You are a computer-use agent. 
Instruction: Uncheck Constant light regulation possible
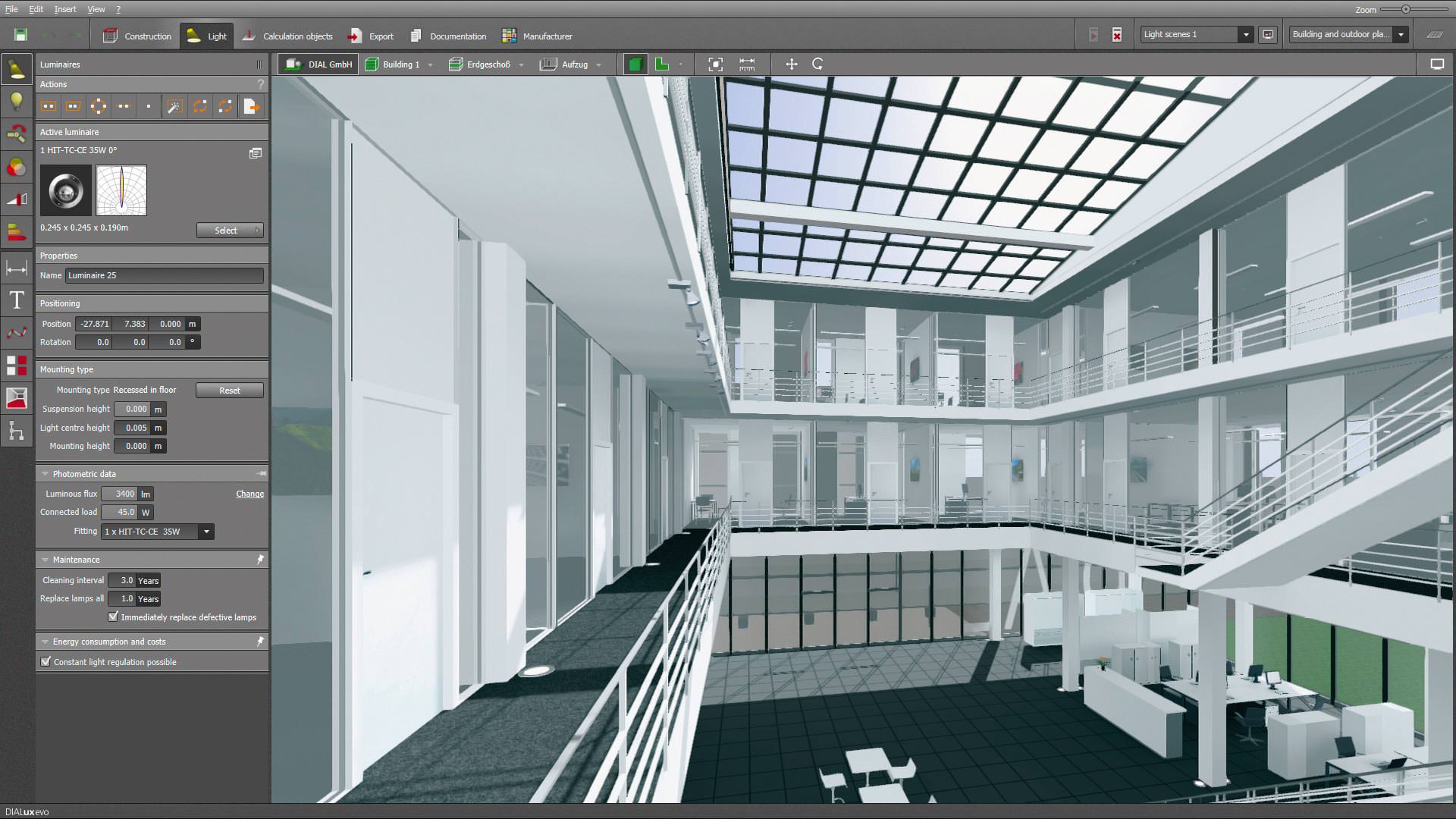(x=45, y=661)
